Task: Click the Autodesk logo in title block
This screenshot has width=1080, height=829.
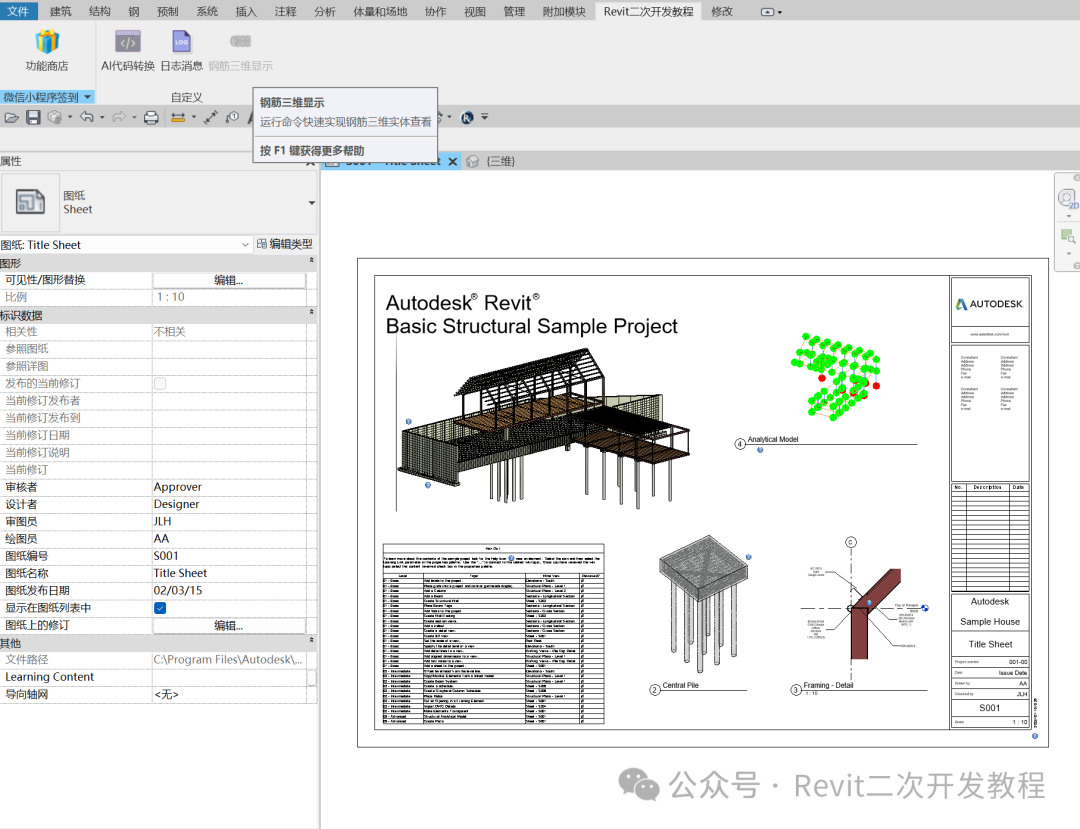Action: 990,304
